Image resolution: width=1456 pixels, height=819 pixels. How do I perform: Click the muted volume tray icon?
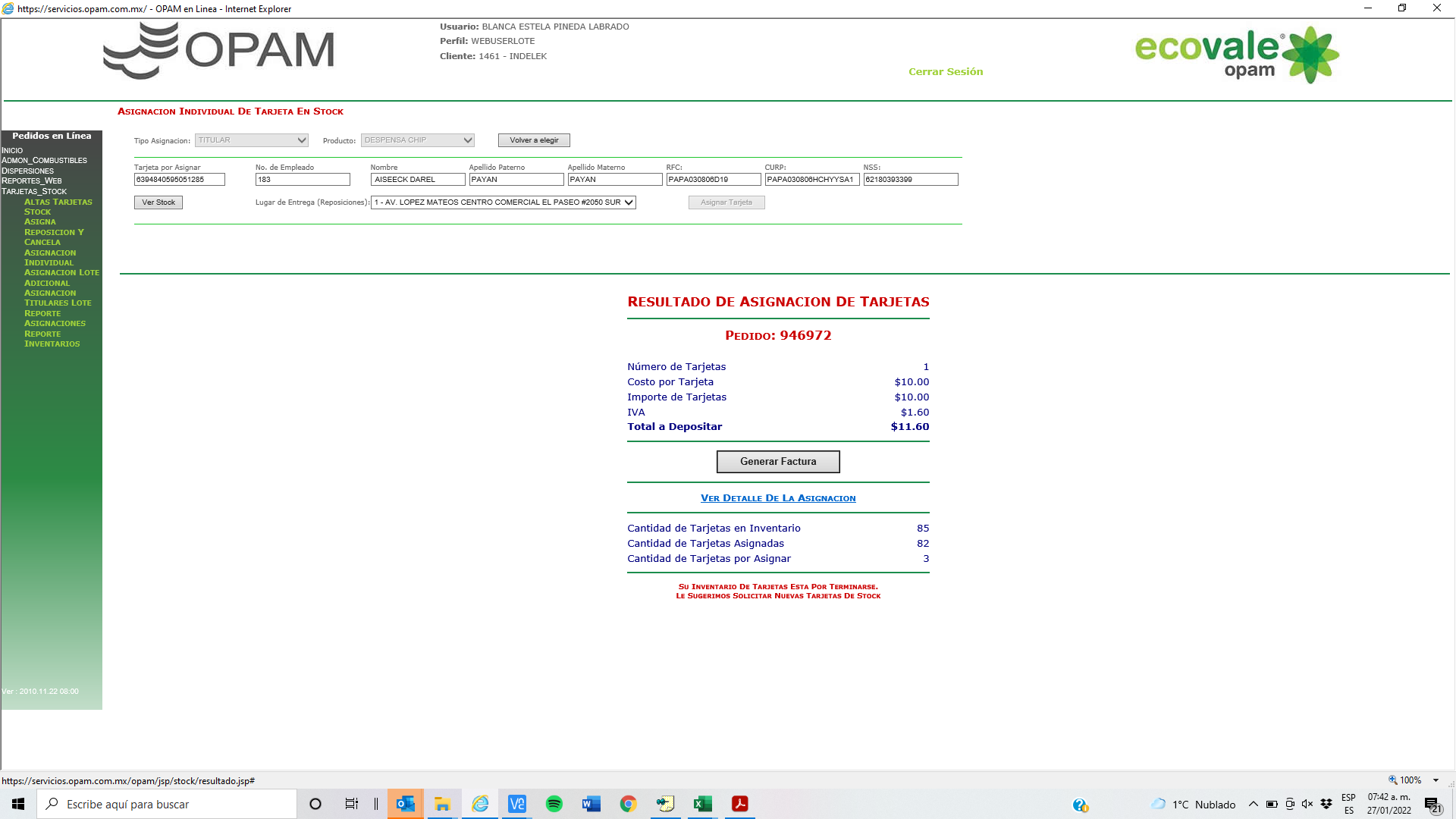pos(1307,804)
